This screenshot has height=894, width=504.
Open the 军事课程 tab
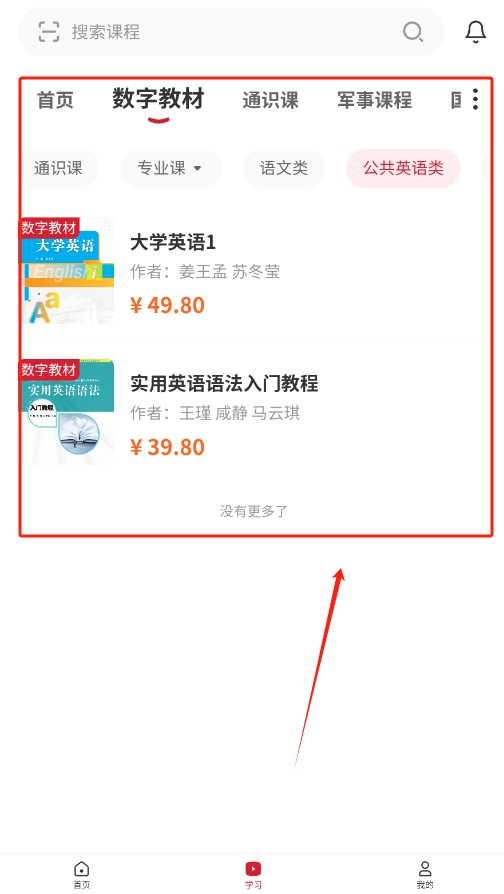pos(374,100)
